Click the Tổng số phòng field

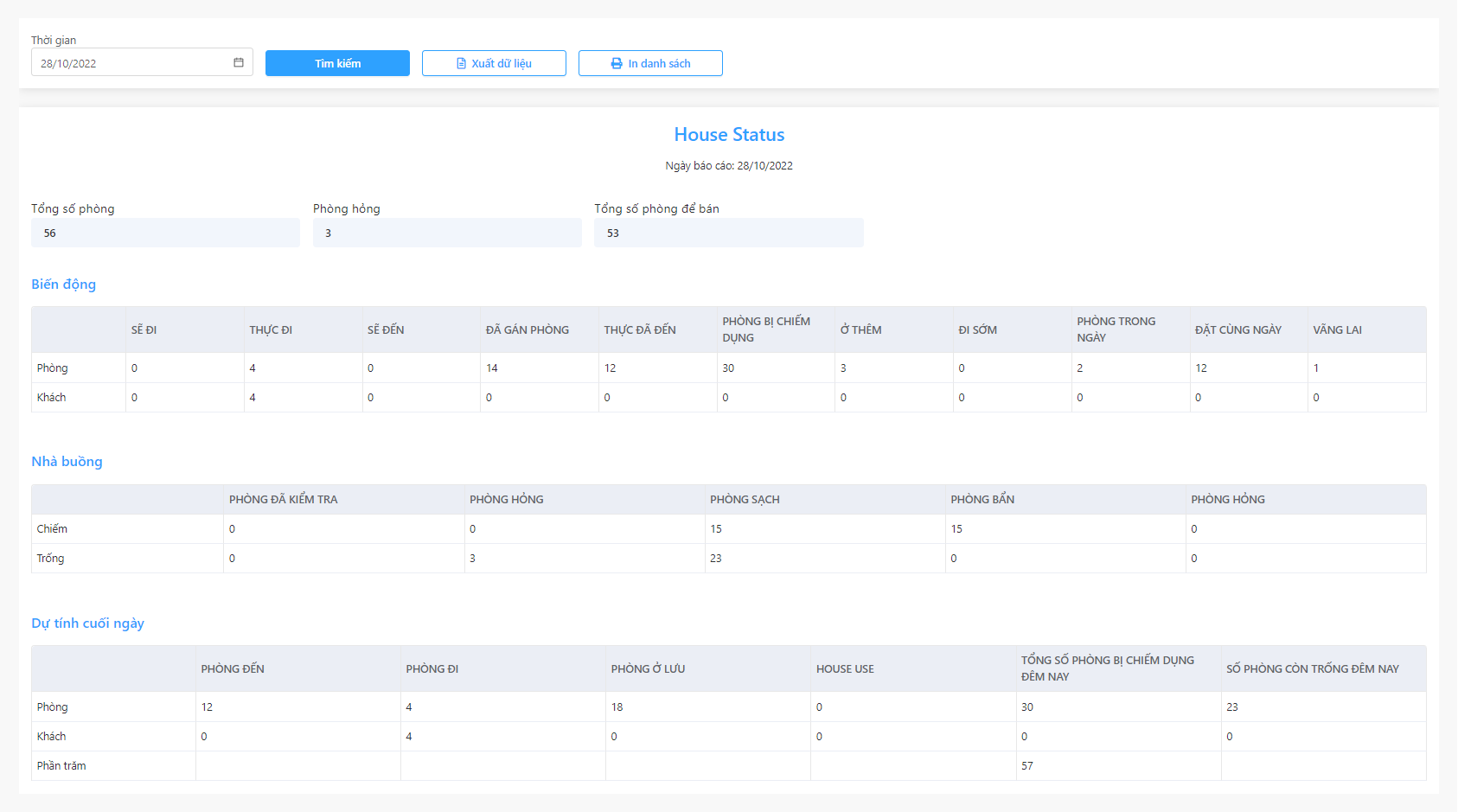(165, 233)
